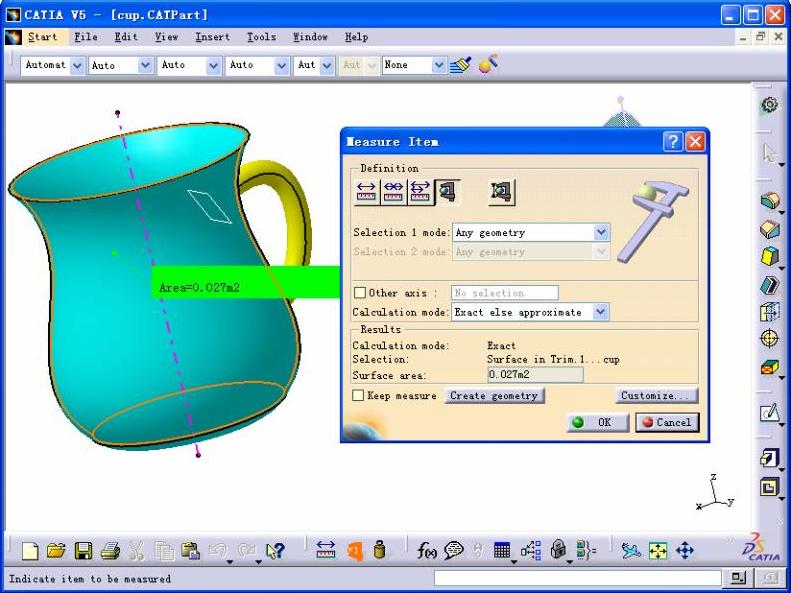Select the Measure Between mode icon in dialog

[366, 192]
